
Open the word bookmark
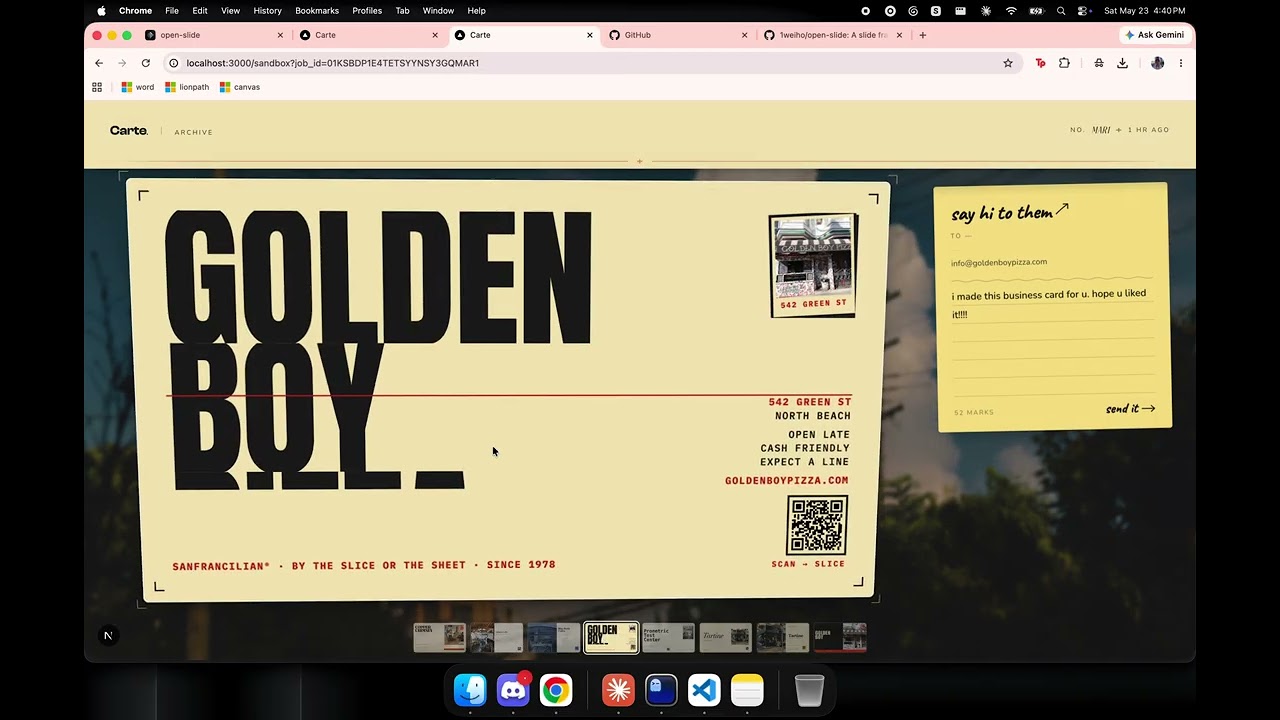tap(138, 87)
